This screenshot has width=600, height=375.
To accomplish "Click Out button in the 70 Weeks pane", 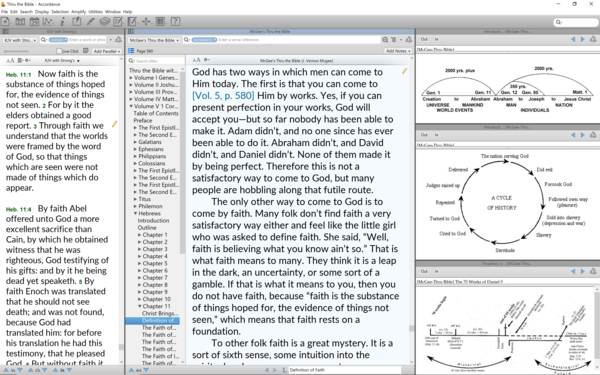I will (424, 271).
